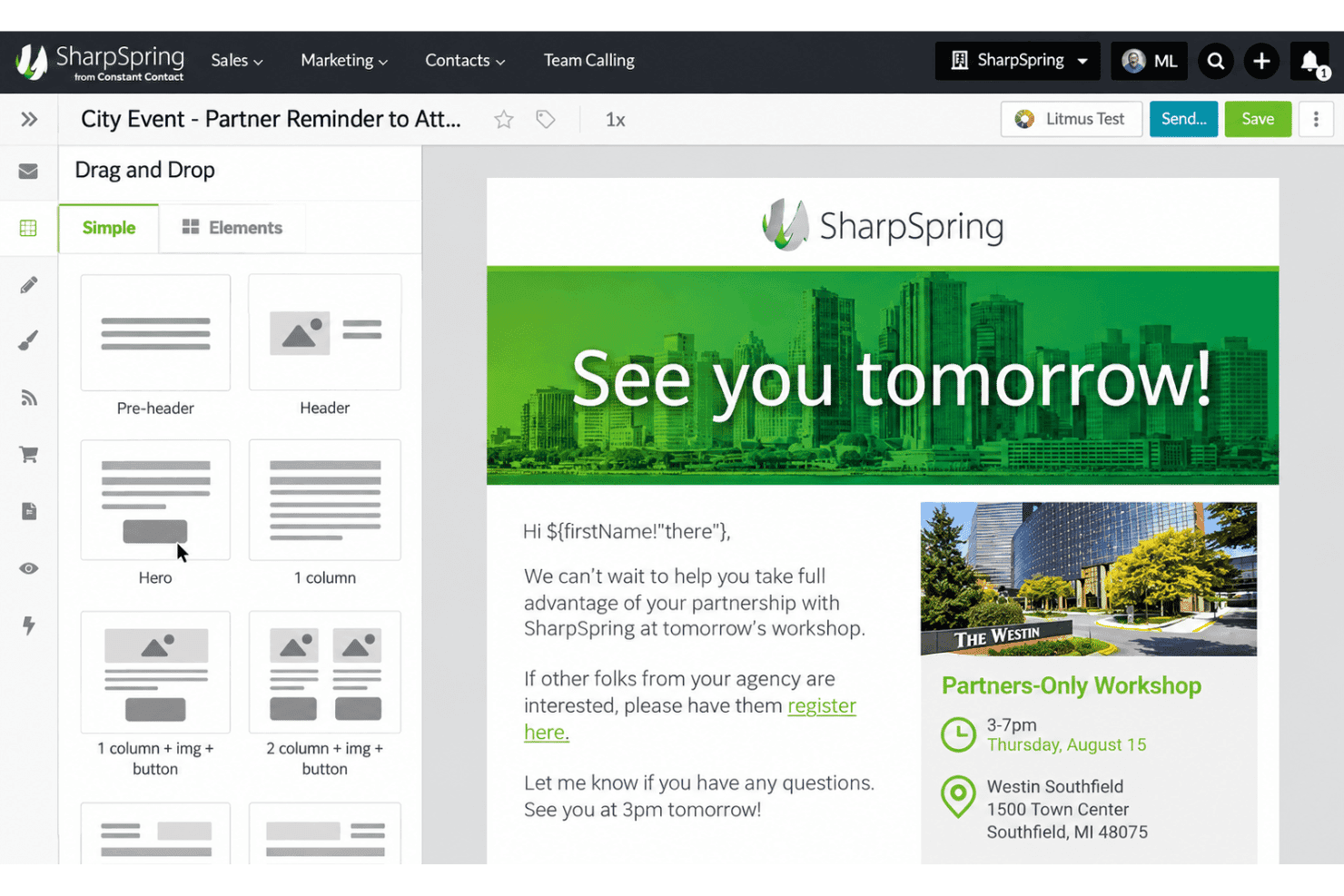Screen dimensions: 1344x896
Task: Click the plus add button in top bar
Action: point(1261,61)
